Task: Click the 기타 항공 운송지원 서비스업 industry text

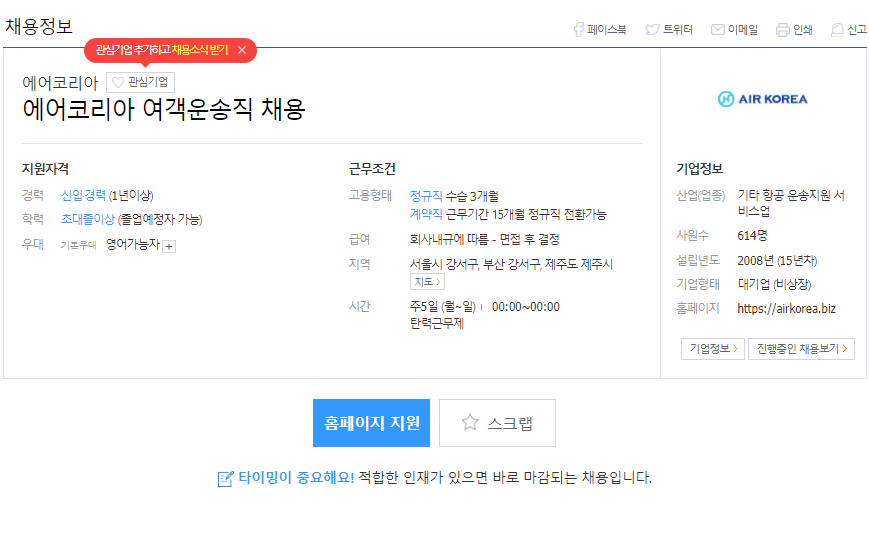Action: (x=791, y=203)
